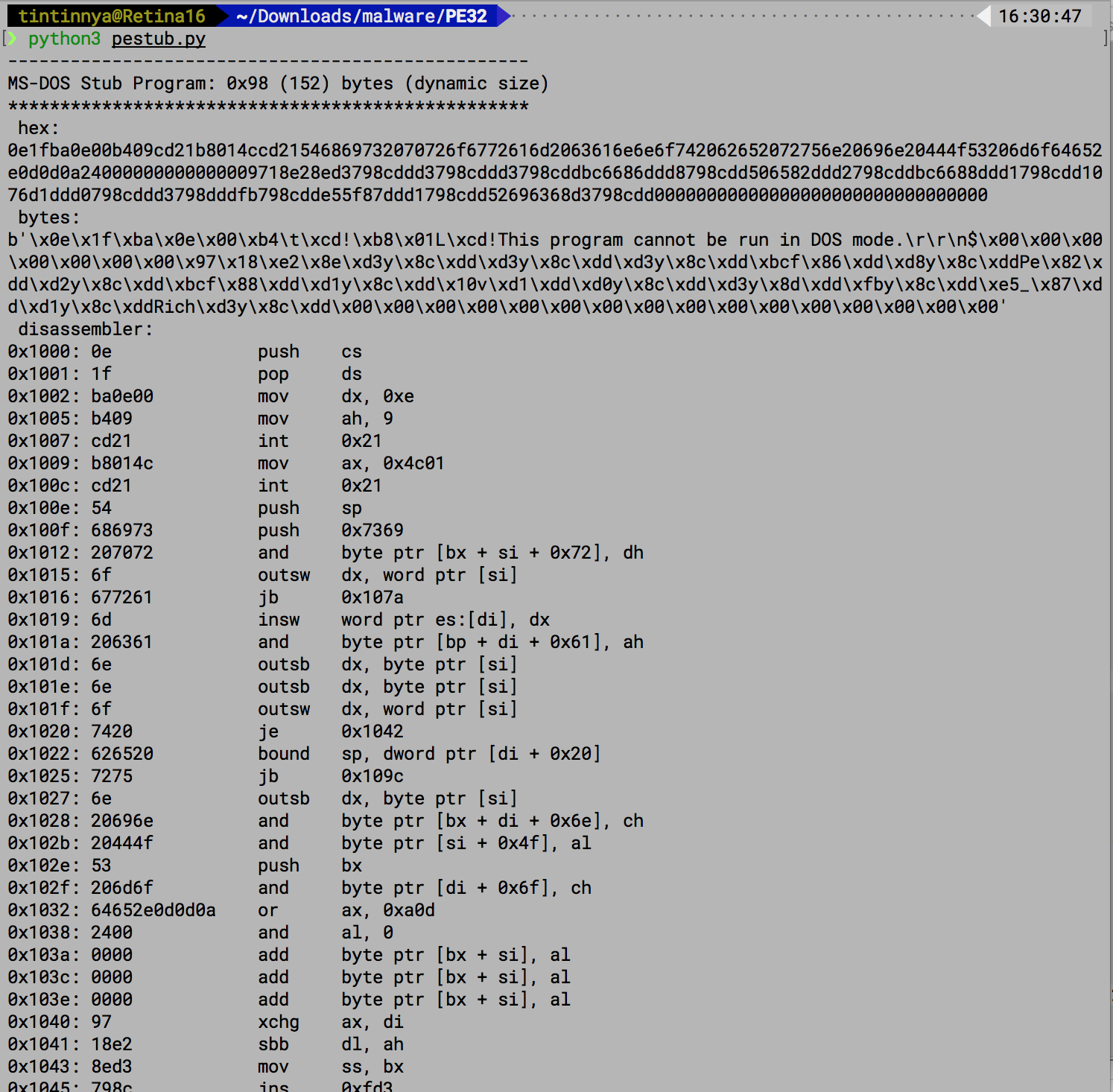This screenshot has height=1092, width=1113.
Task: Click the blue powerline arrow after PE32
Action: point(504,16)
